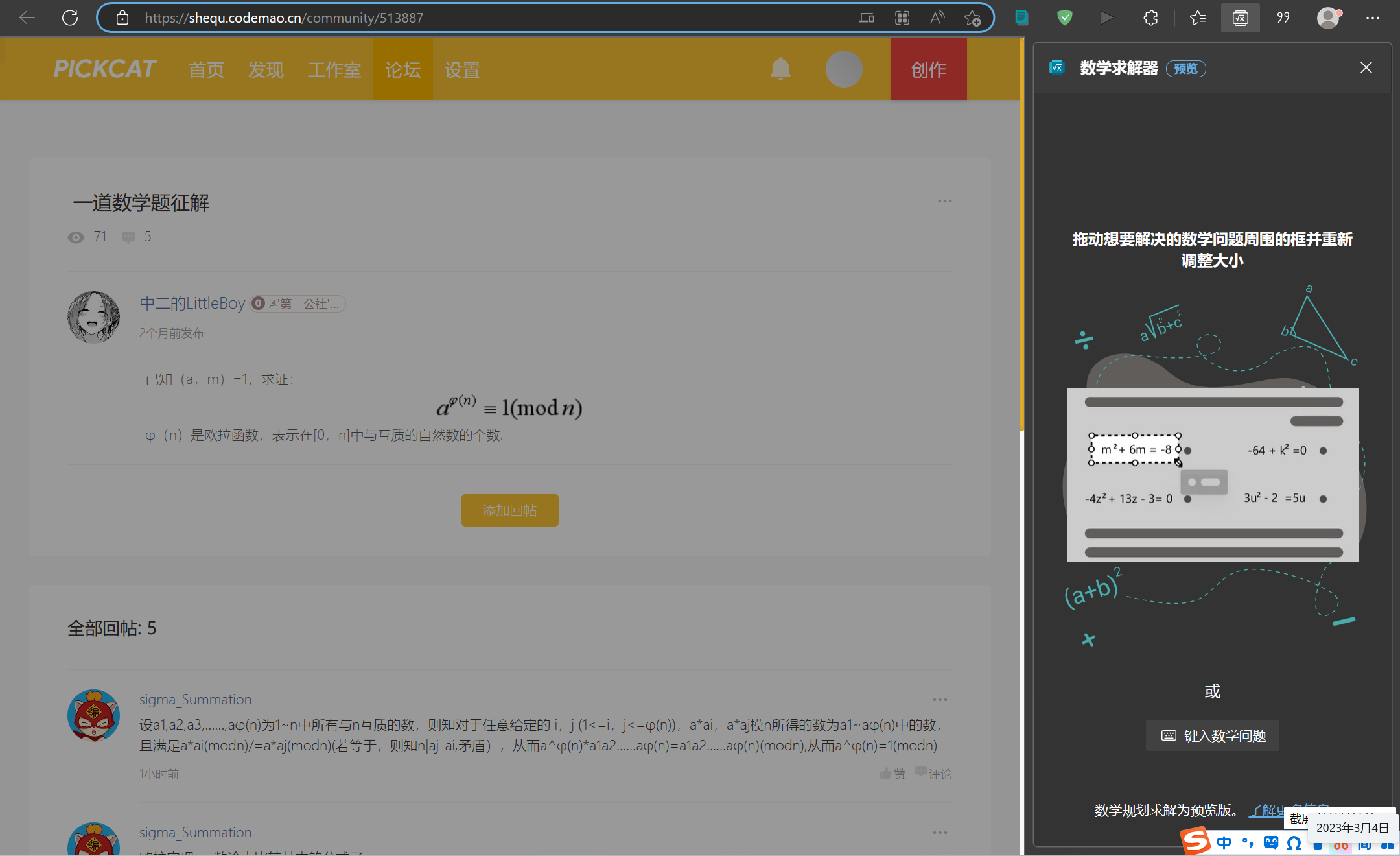Click the device/app icon in the address bar
Viewport: 1400px width, 856px height.
[867, 18]
